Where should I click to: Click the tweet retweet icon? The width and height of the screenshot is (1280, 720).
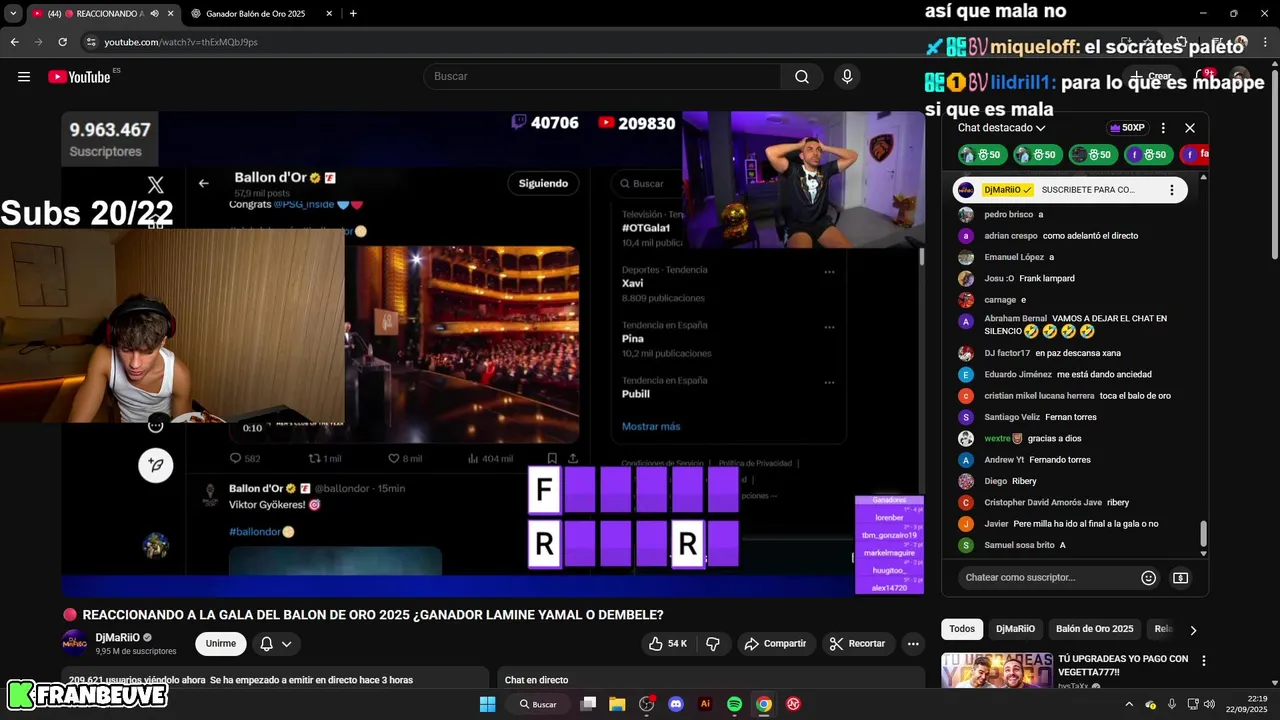point(314,458)
